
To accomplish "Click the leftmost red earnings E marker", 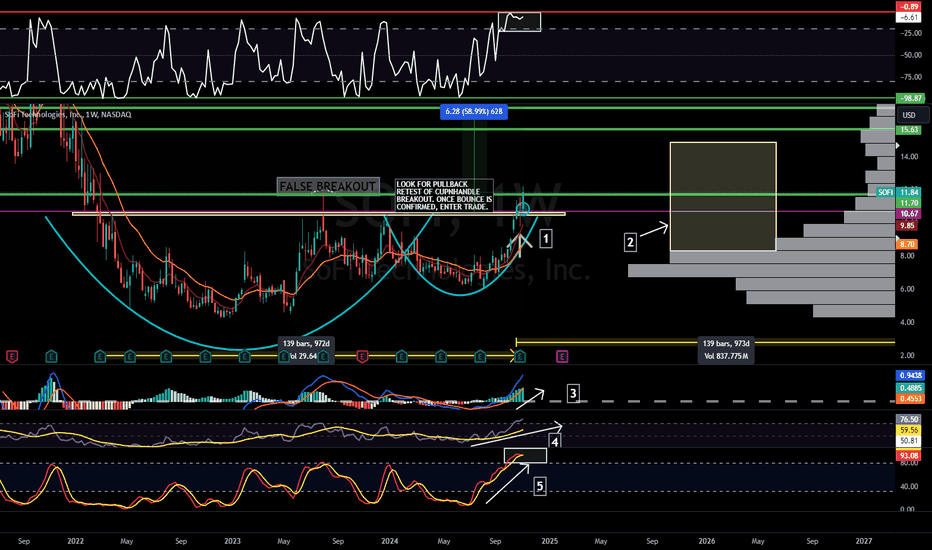I will click(12, 356).
